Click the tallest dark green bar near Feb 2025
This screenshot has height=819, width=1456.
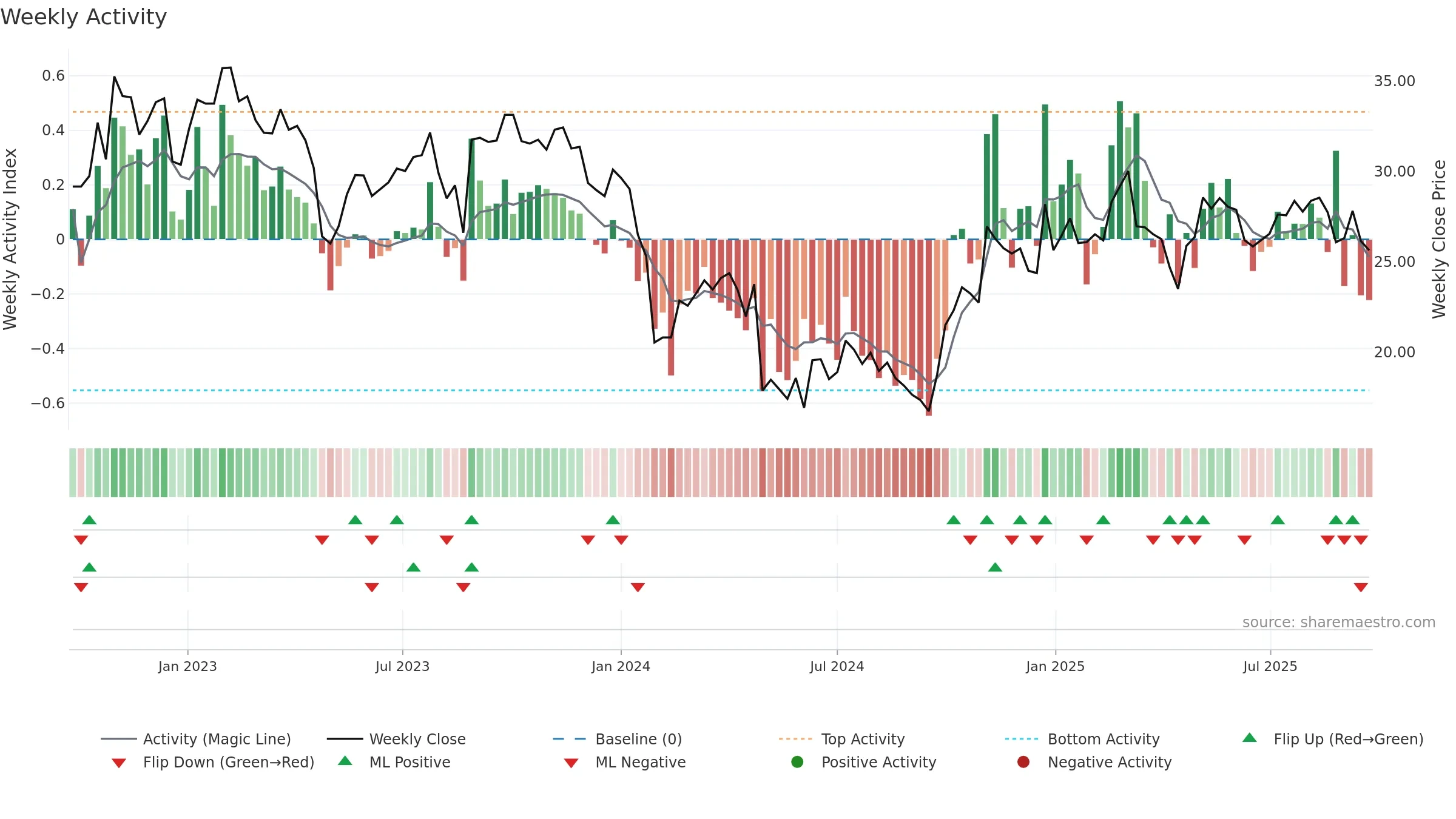tap(1120, 170)
